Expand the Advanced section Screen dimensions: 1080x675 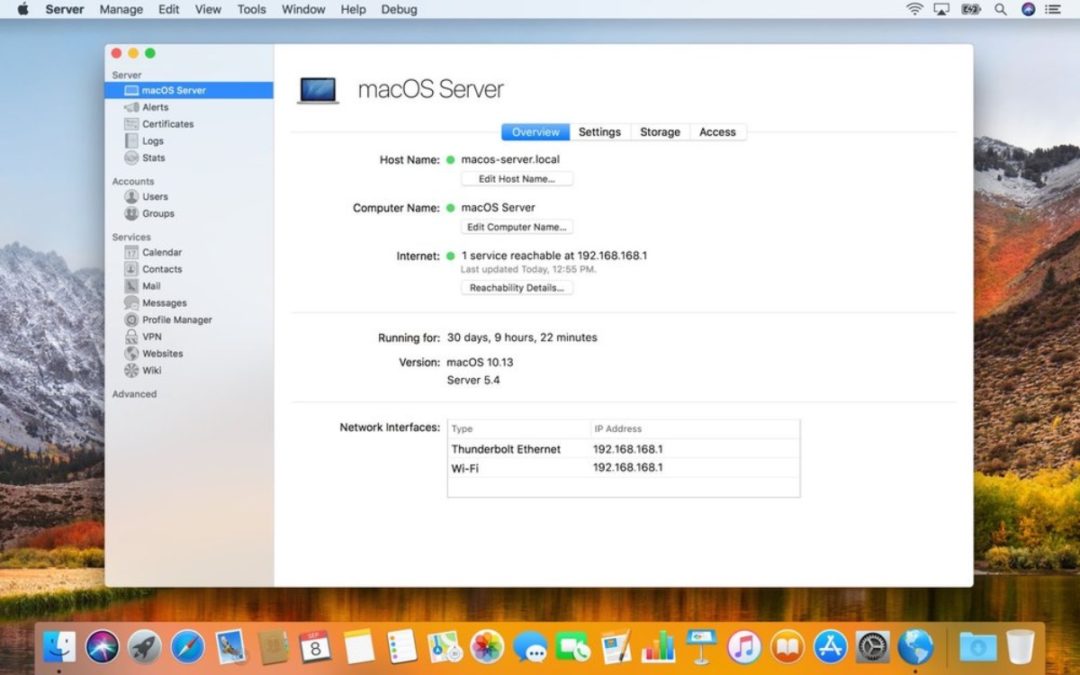point(134,394)
